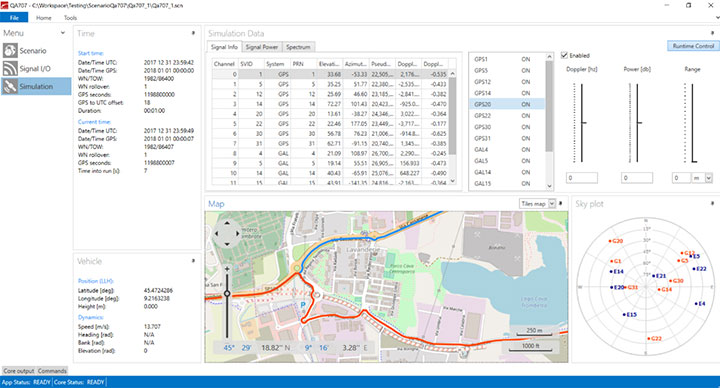This screenshot has width=720, height=388.
Task: Click the parking P marker on map
Action: [x=303, y=305]
